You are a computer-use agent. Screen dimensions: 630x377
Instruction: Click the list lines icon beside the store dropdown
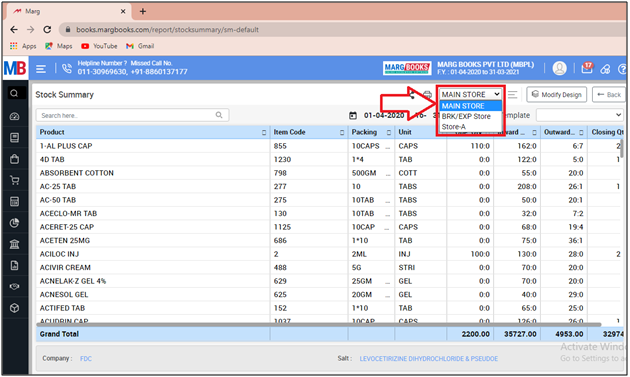pyautogui.click(x=512, y=95)
